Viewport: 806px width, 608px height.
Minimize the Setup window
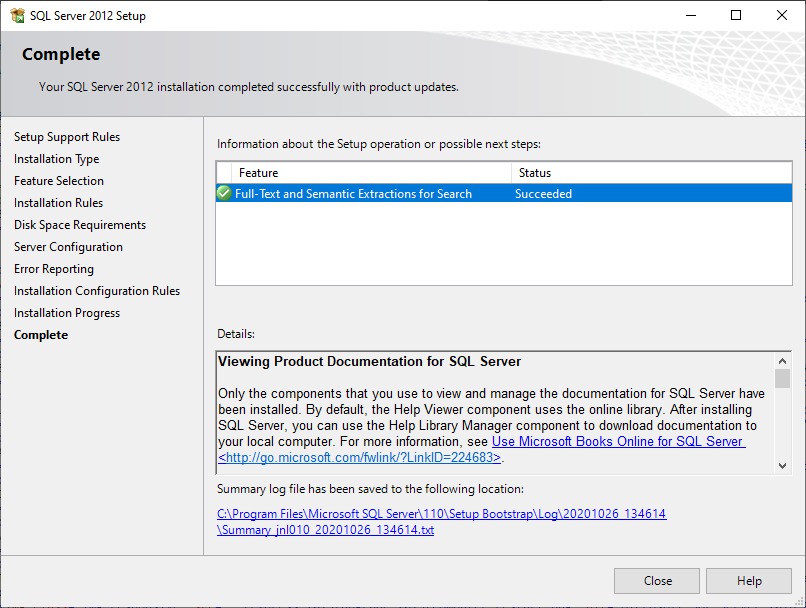[x=690, y=15]
